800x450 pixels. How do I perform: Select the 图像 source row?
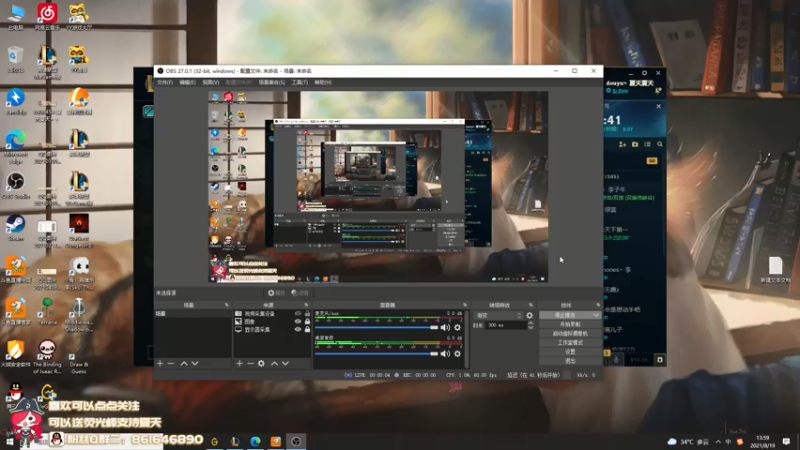pyautogui.click(x=272, y=321)
